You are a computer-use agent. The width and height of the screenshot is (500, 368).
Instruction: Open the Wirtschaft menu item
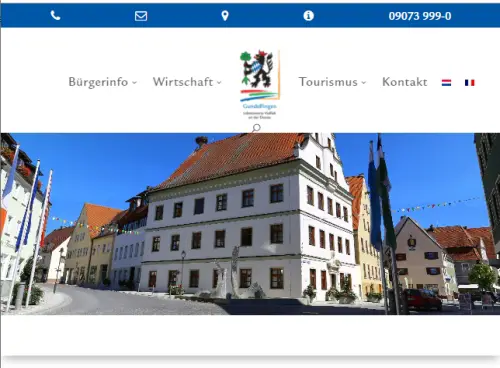point(183,82)
